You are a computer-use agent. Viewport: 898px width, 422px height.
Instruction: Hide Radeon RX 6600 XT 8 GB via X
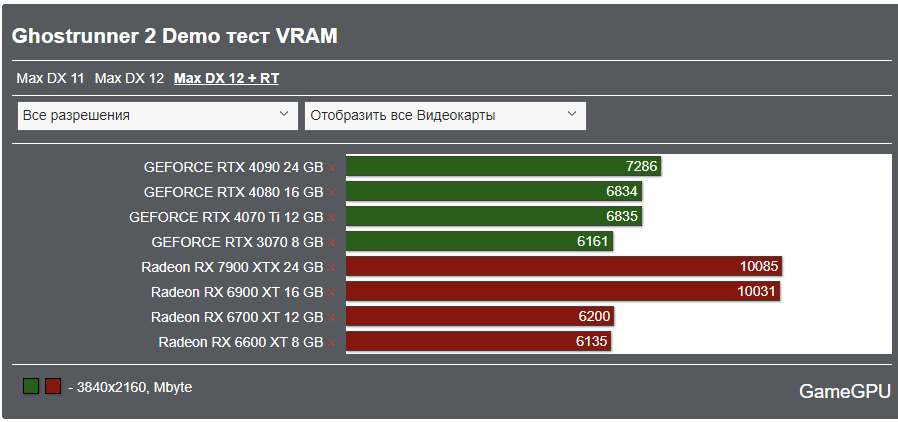pyautogui.click(x=331, y=342)
